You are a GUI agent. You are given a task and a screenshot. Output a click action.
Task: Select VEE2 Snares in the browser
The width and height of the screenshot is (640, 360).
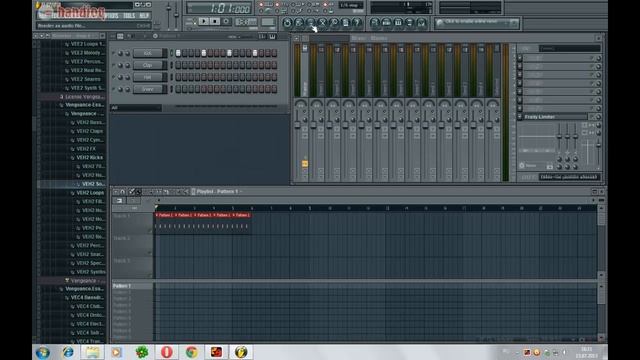pyautogui.click(x=85, y=79)
